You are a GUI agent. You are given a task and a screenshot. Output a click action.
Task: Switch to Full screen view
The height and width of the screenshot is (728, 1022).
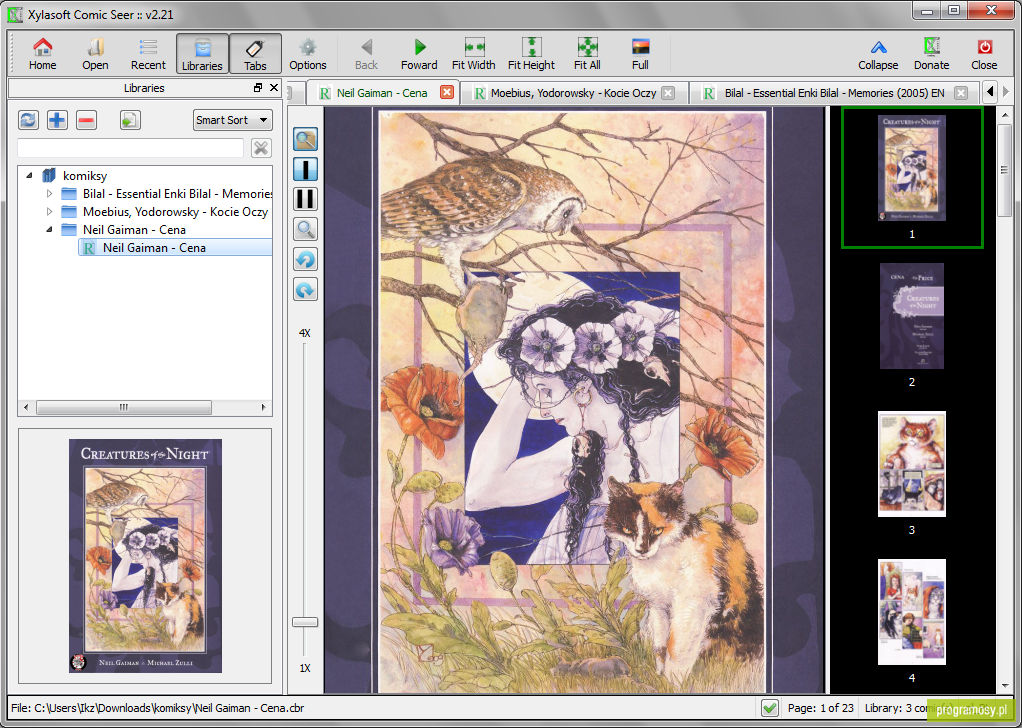[640, 54]
